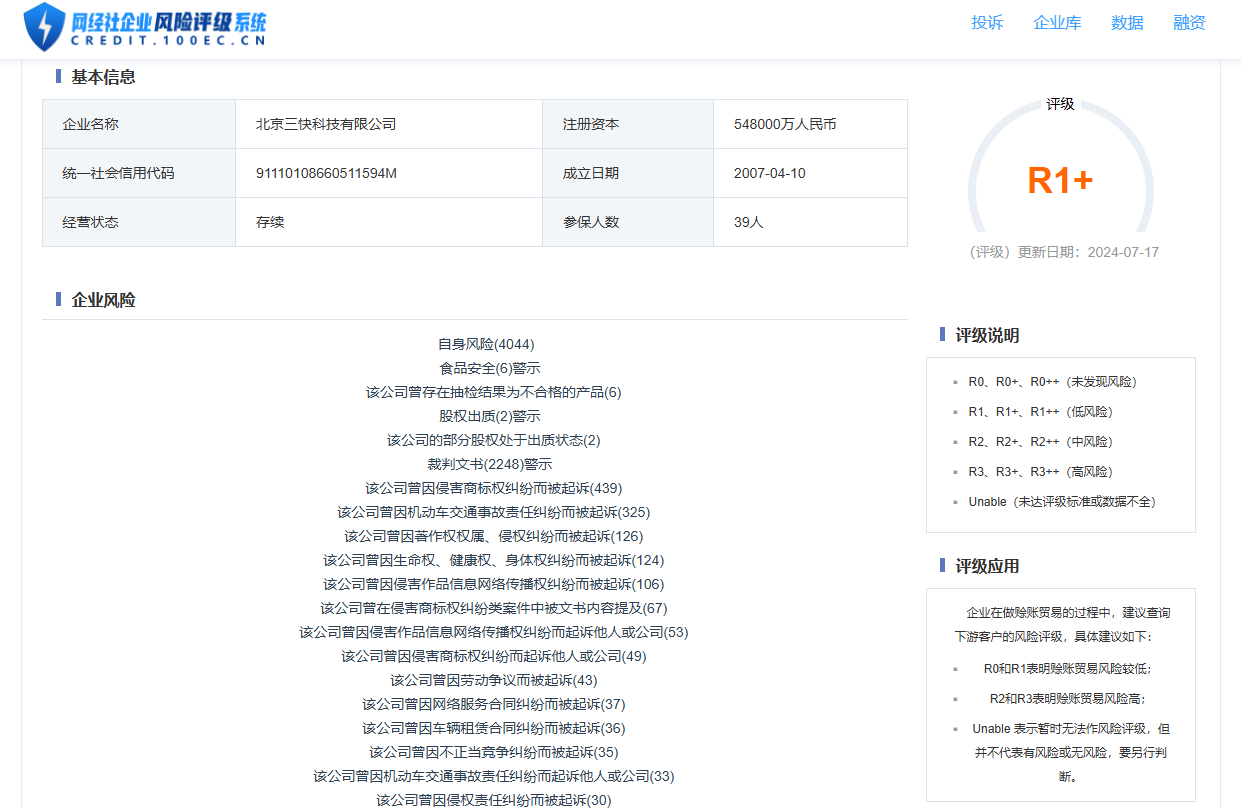
Task: Select credit code 91110108660511594M
Action: (326, 173)
